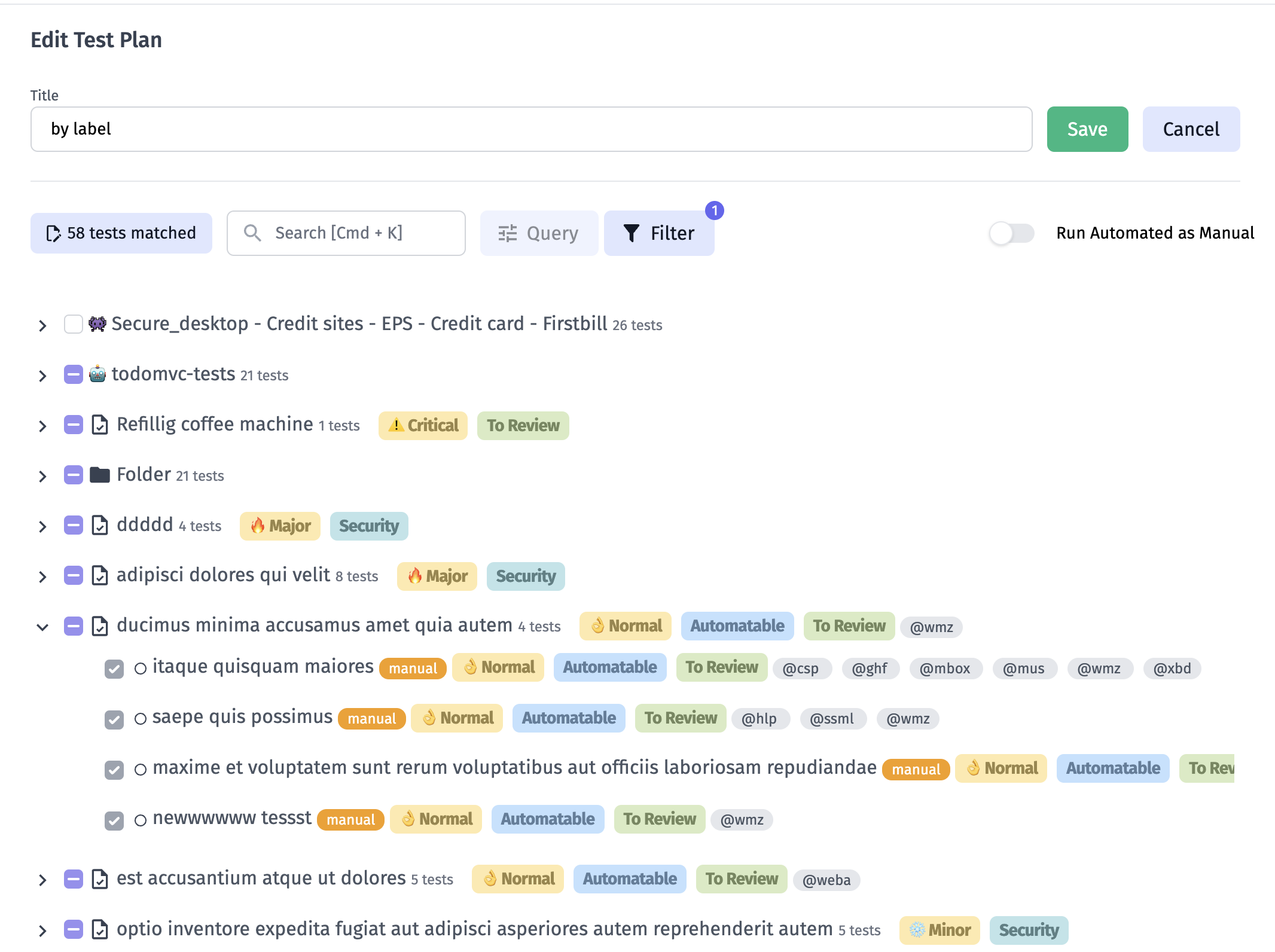This screenshot has width=1275, height=952.
Task: Click the file icon beside ddddd suite
Action: click(100, 526)
